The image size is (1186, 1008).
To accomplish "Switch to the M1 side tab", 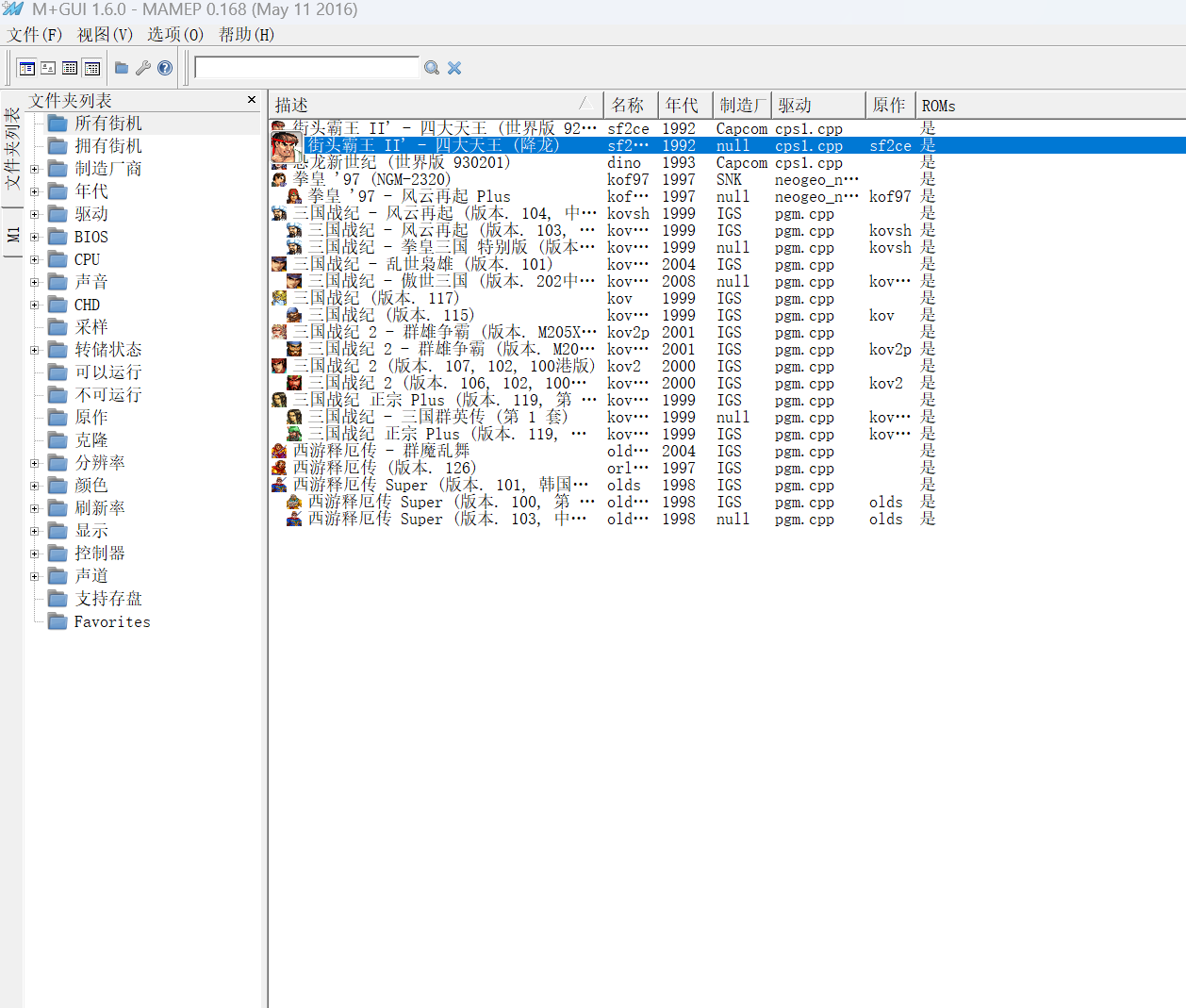I will pos(12,234).
